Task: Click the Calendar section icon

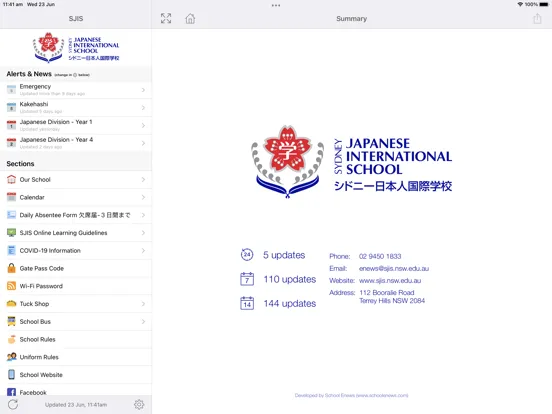Action: point(11,197)
